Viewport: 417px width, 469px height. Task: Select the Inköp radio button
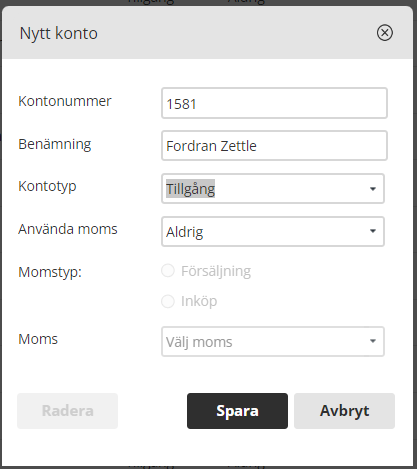pyautogui.click(x=168, y=301)
